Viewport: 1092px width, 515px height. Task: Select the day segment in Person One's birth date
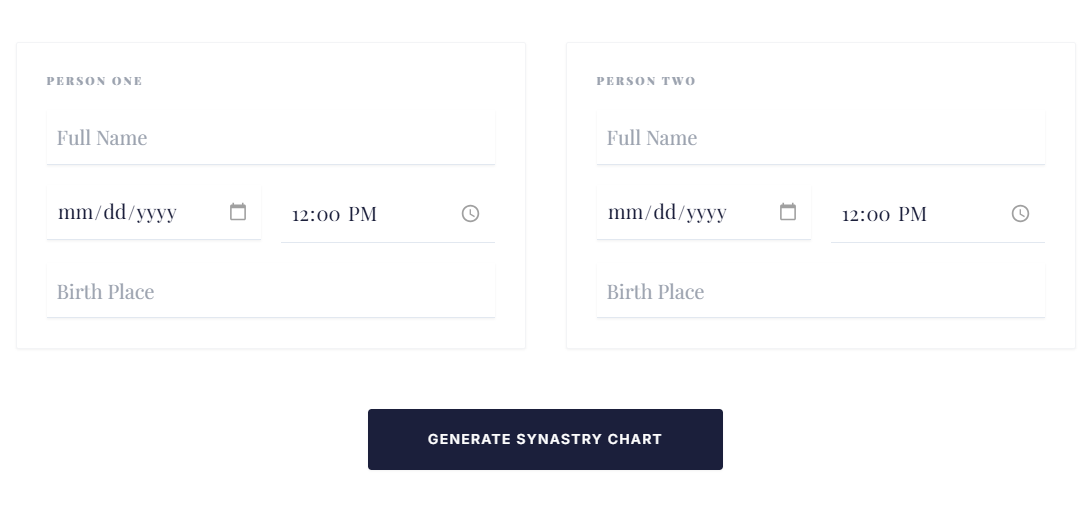point(112,212)
